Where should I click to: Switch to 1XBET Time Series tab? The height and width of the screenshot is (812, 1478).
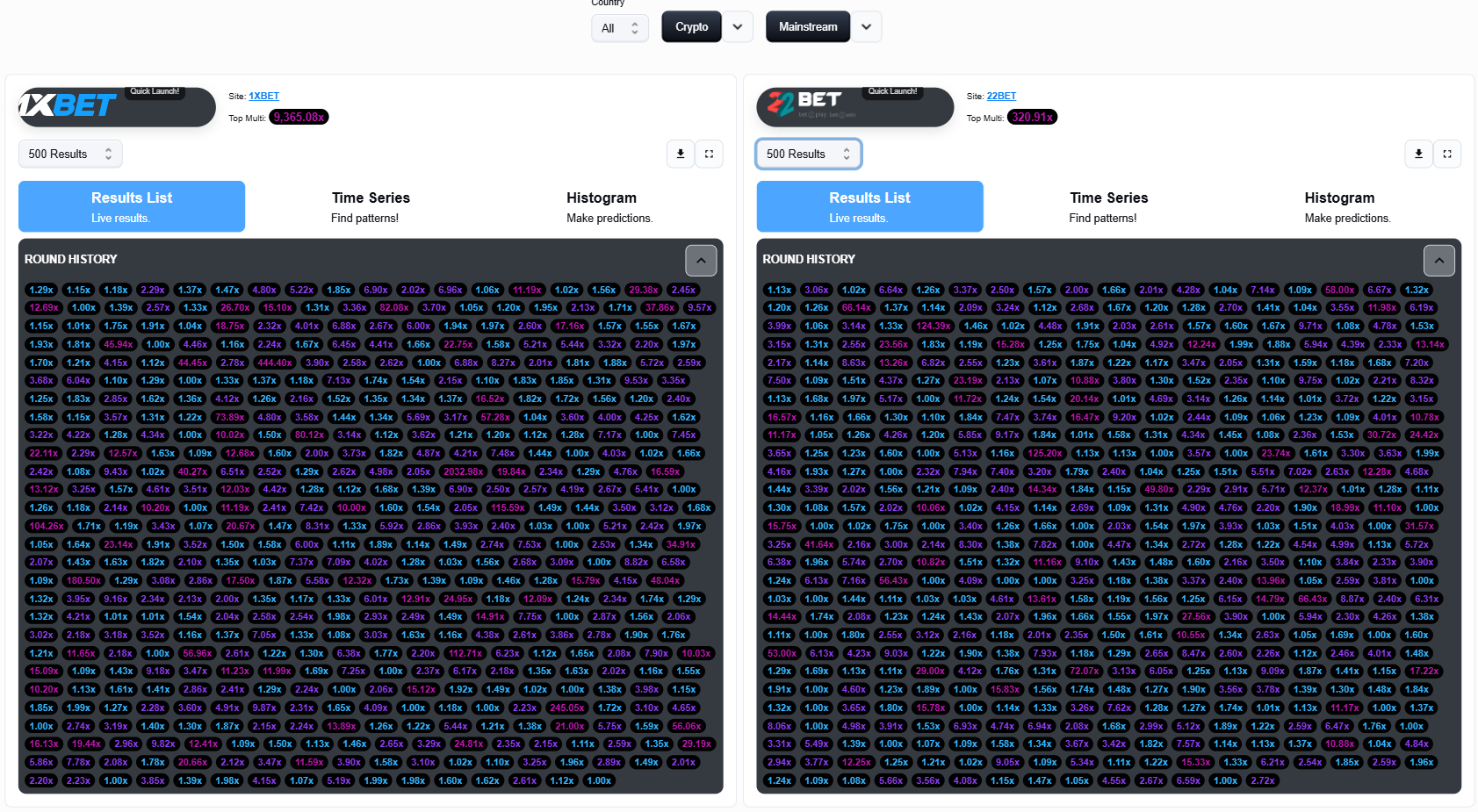[x=371, y=206]
